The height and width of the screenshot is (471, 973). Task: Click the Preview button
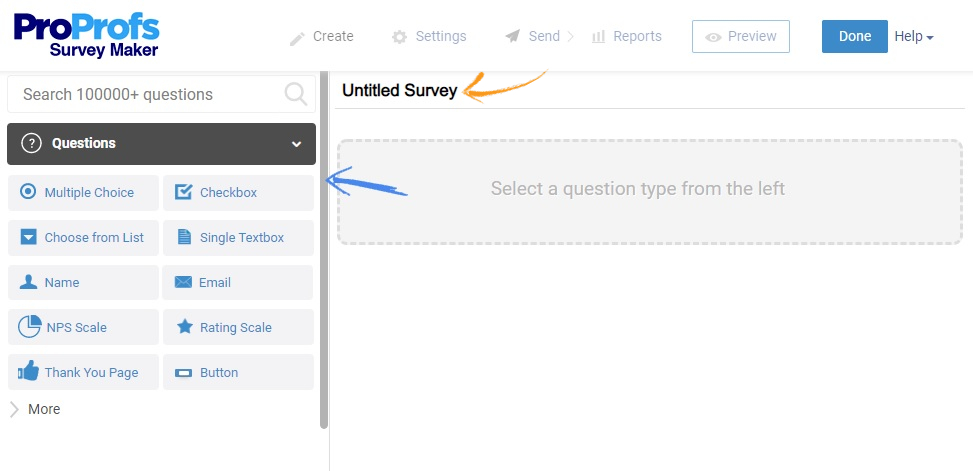coord(741,37)
